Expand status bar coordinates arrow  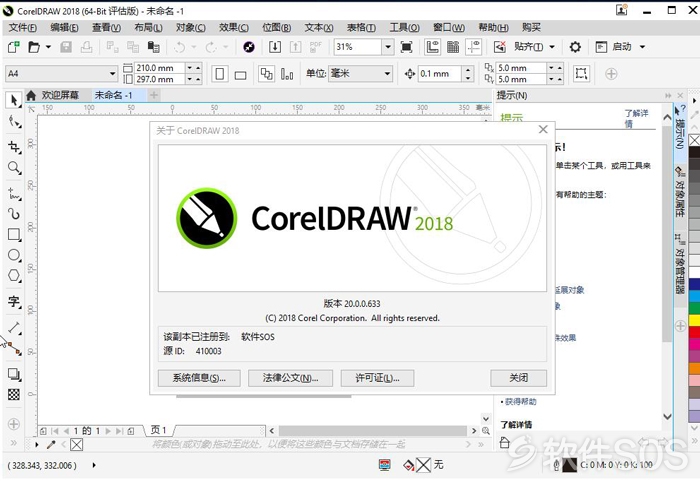tap(94, 465)
